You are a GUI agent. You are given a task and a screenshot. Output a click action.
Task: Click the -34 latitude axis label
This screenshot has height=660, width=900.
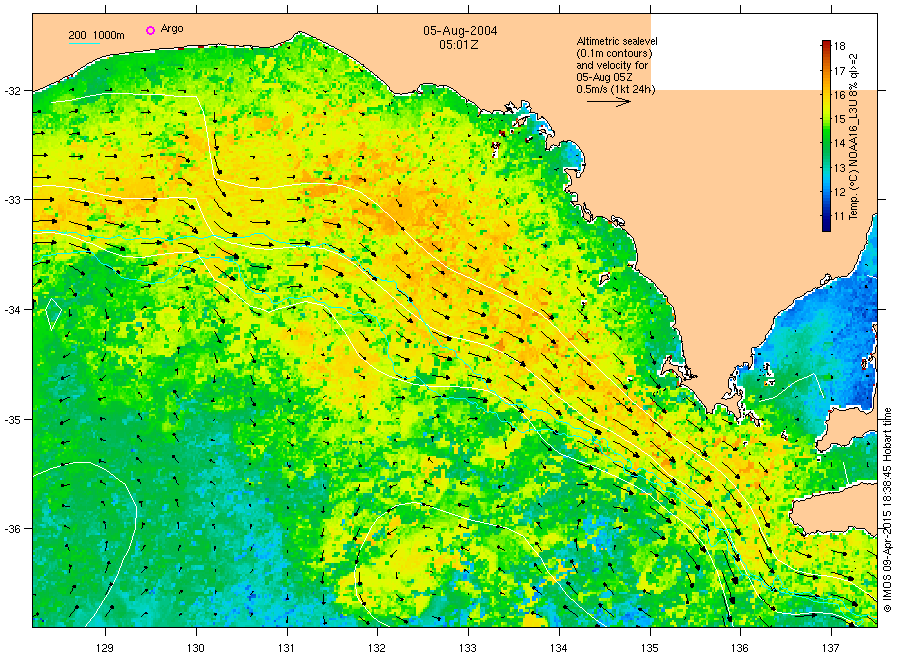click(x=11, y=310)
